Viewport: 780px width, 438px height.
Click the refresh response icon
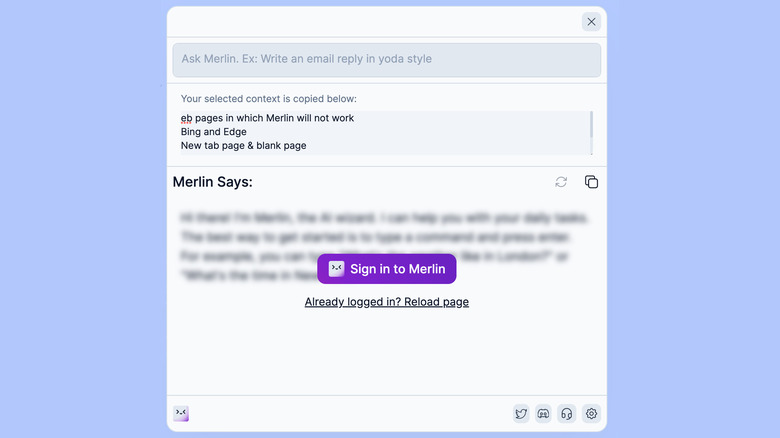point(561,182)
